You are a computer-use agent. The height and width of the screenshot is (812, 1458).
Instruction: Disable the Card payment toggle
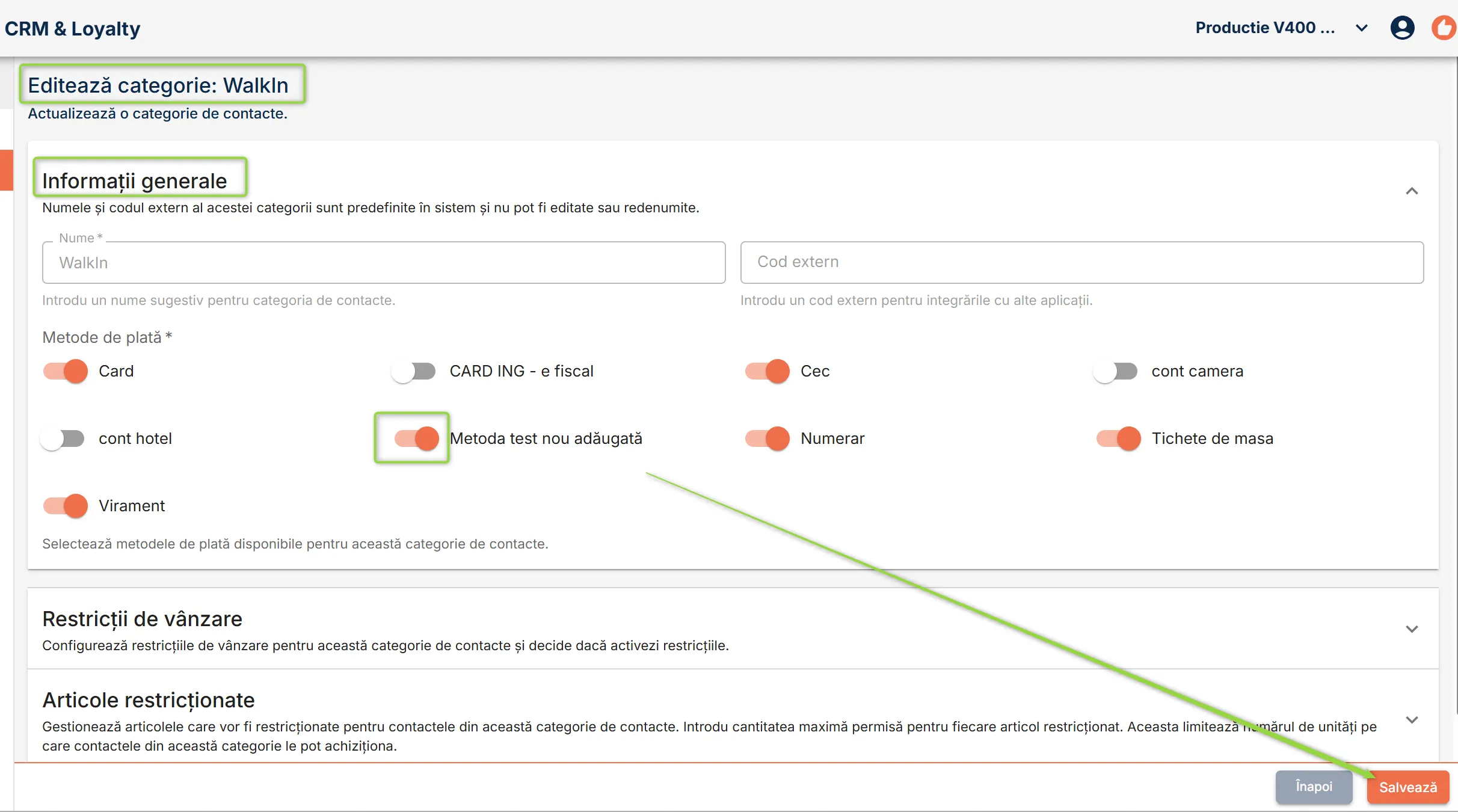point(65,371)
